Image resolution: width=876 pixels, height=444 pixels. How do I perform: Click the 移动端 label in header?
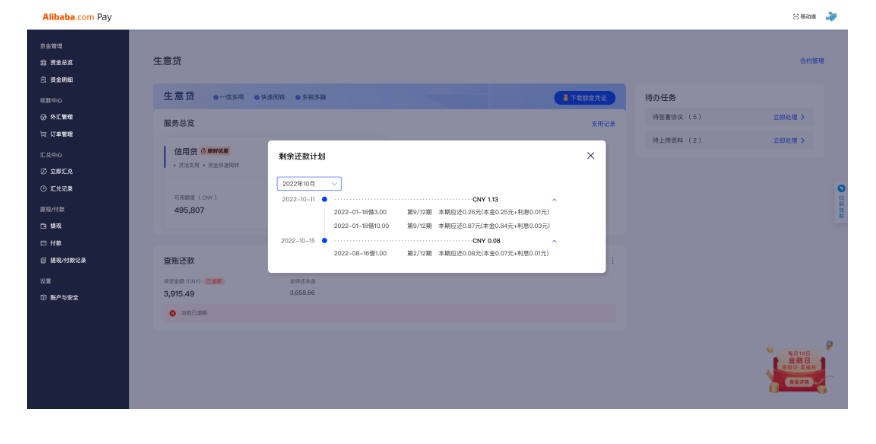pyautogui.click(x=808, y=17)
